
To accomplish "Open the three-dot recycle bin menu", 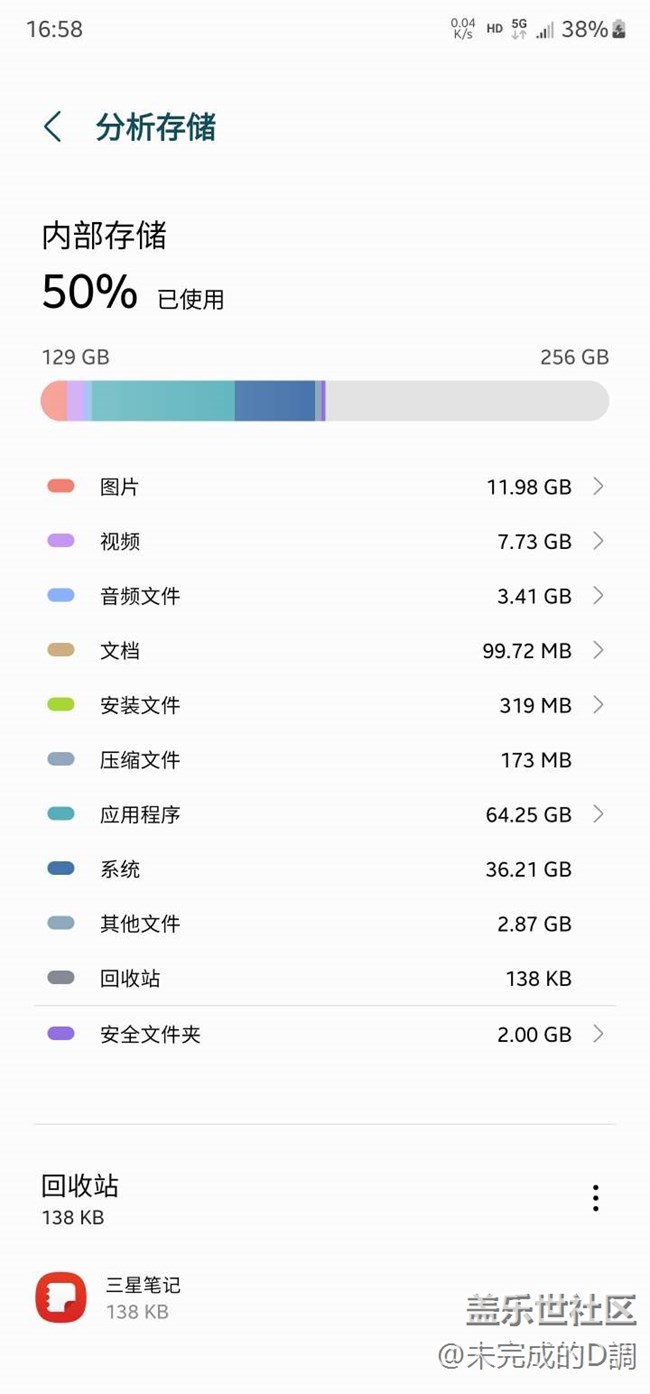I will 596,1198.
